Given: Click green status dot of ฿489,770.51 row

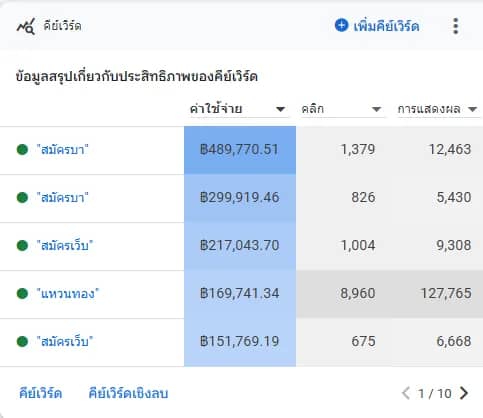Looking at the screenshot, I should (22, 149).
